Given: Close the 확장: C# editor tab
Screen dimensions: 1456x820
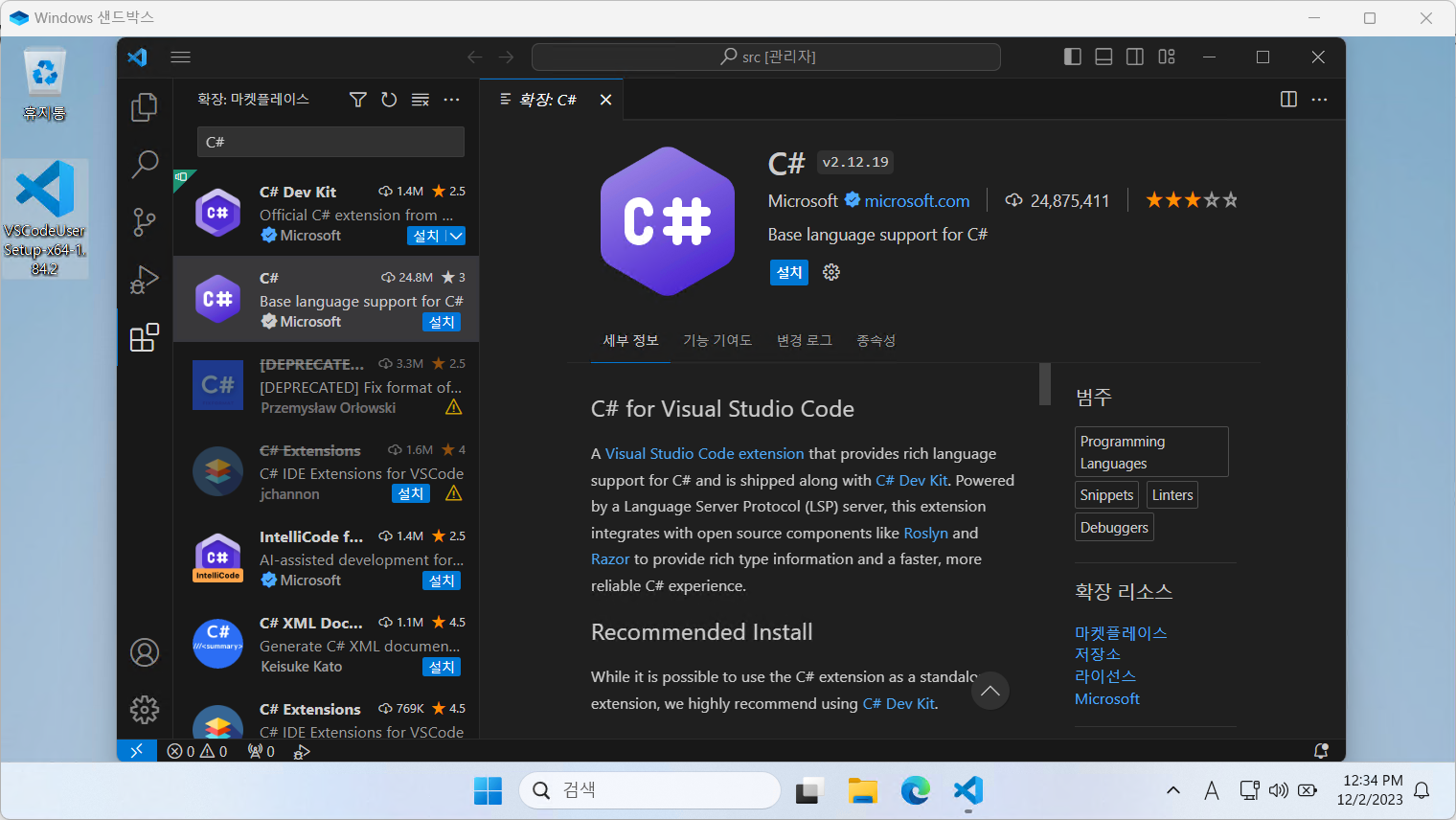Looking at the screenshot, I should tap(605, 100).
